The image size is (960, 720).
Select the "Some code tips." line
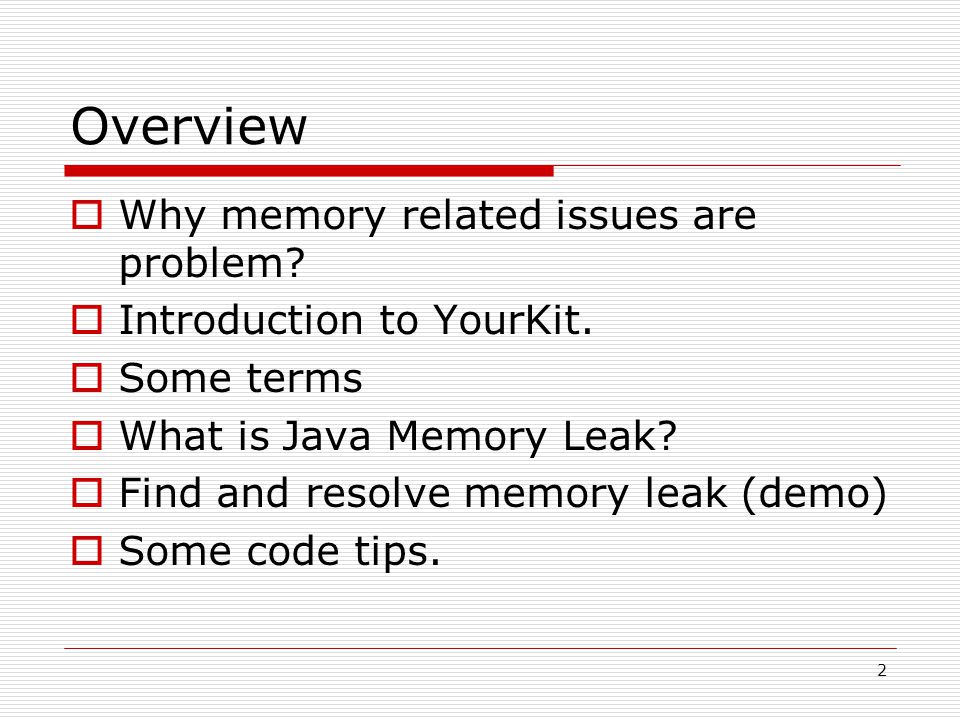280,552
